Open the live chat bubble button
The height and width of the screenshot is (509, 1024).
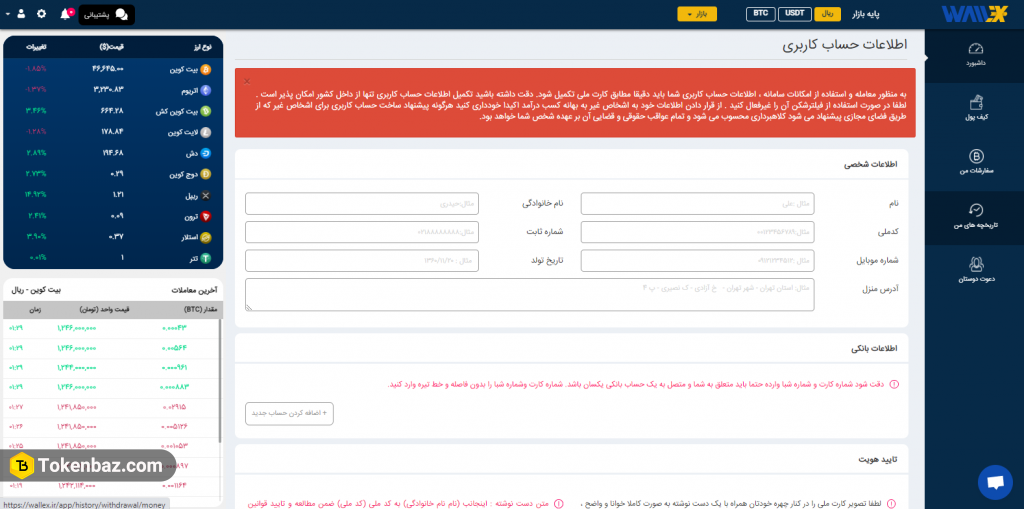995,482
